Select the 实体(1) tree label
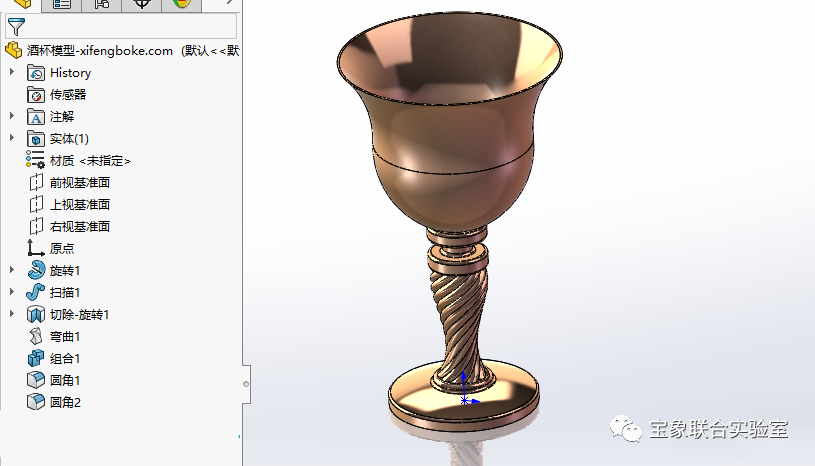Image resolution: width=815 pixels, height=466 pixels. (69, 139)
